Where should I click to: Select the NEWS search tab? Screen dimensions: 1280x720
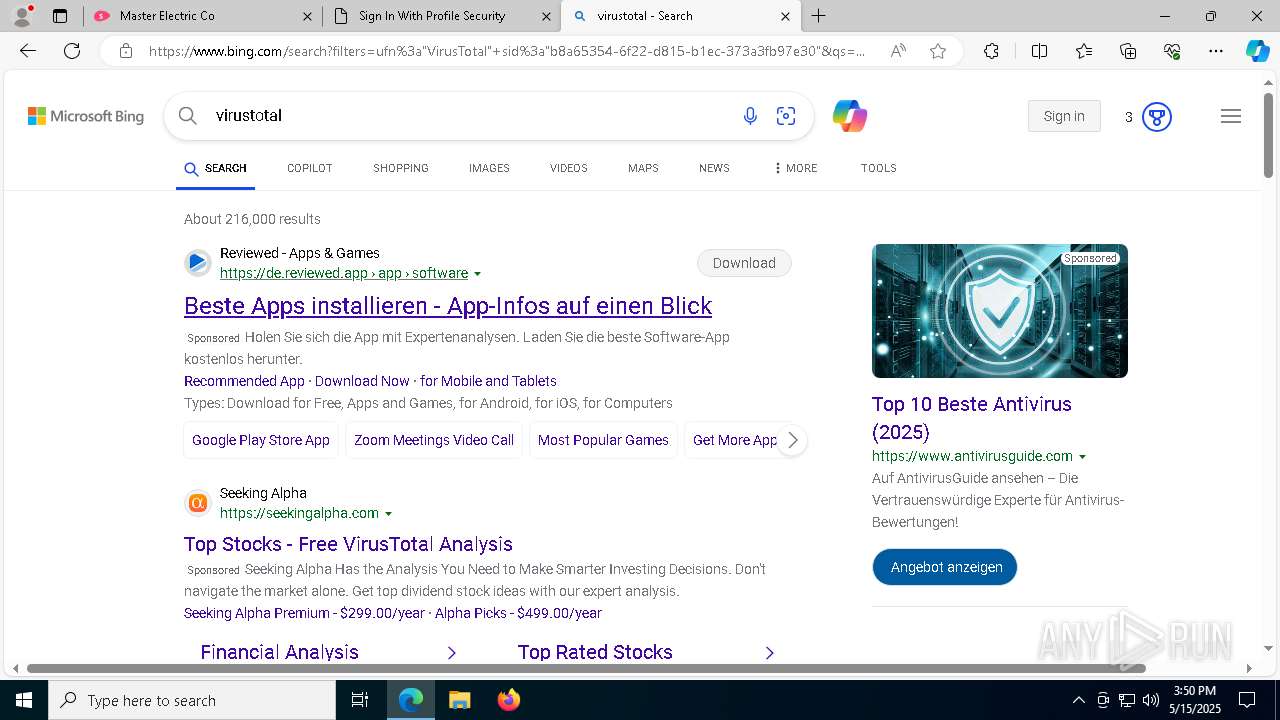tap(714, 168)
